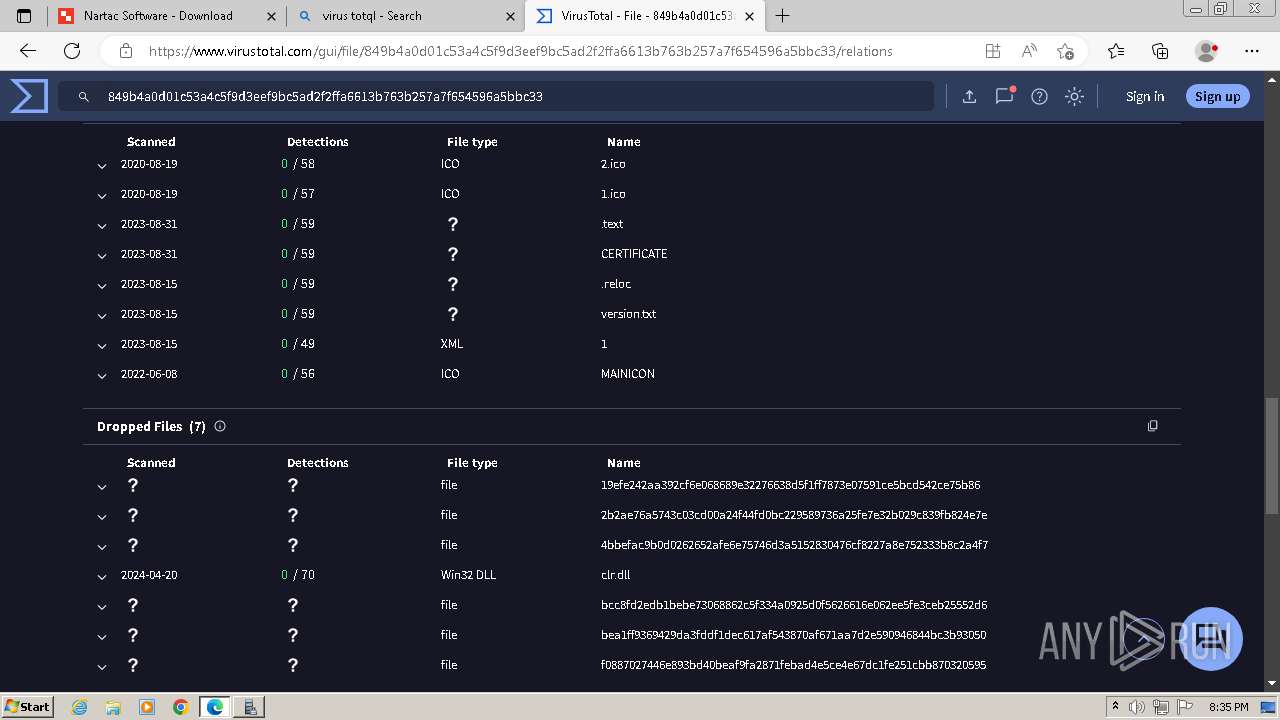Expand the .text row
The height and width of the screenshot is (720, 1280).
pos(102,226)
